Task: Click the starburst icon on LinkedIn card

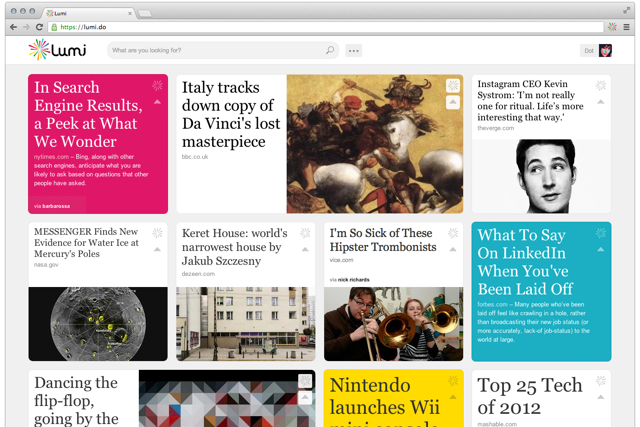Action: 601,234
